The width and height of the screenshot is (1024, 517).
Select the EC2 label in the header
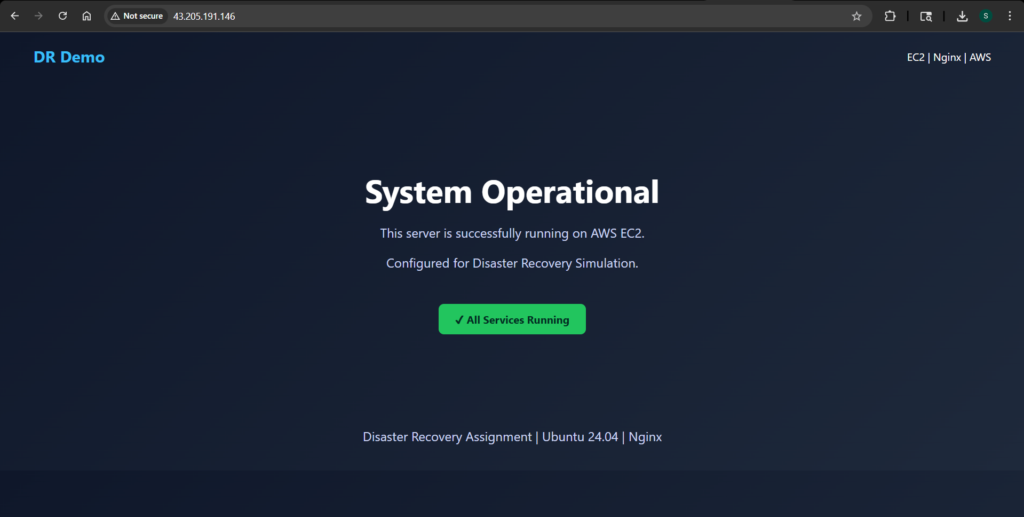915,57
